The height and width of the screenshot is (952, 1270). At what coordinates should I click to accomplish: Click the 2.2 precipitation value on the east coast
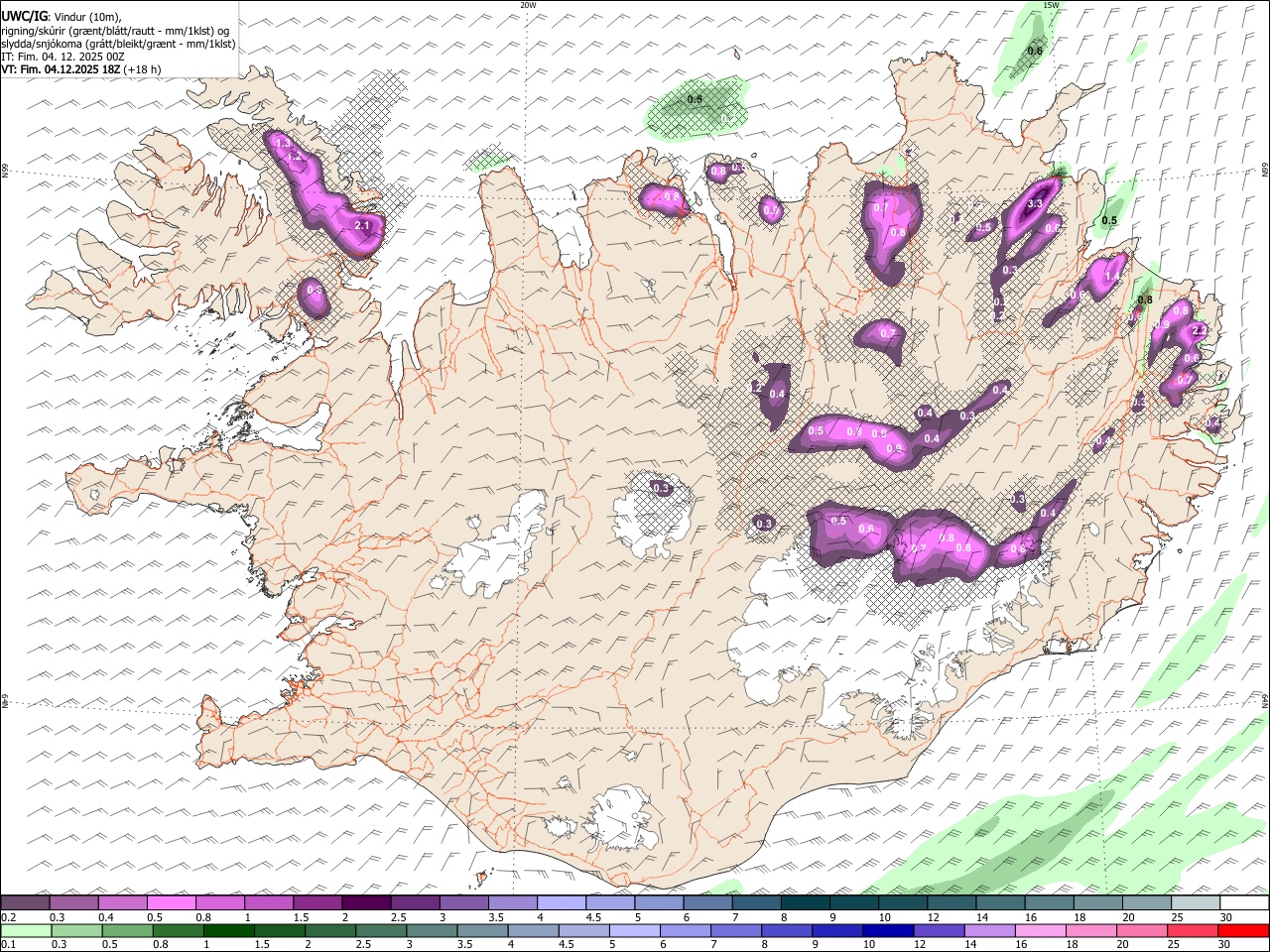[1199, 330]
